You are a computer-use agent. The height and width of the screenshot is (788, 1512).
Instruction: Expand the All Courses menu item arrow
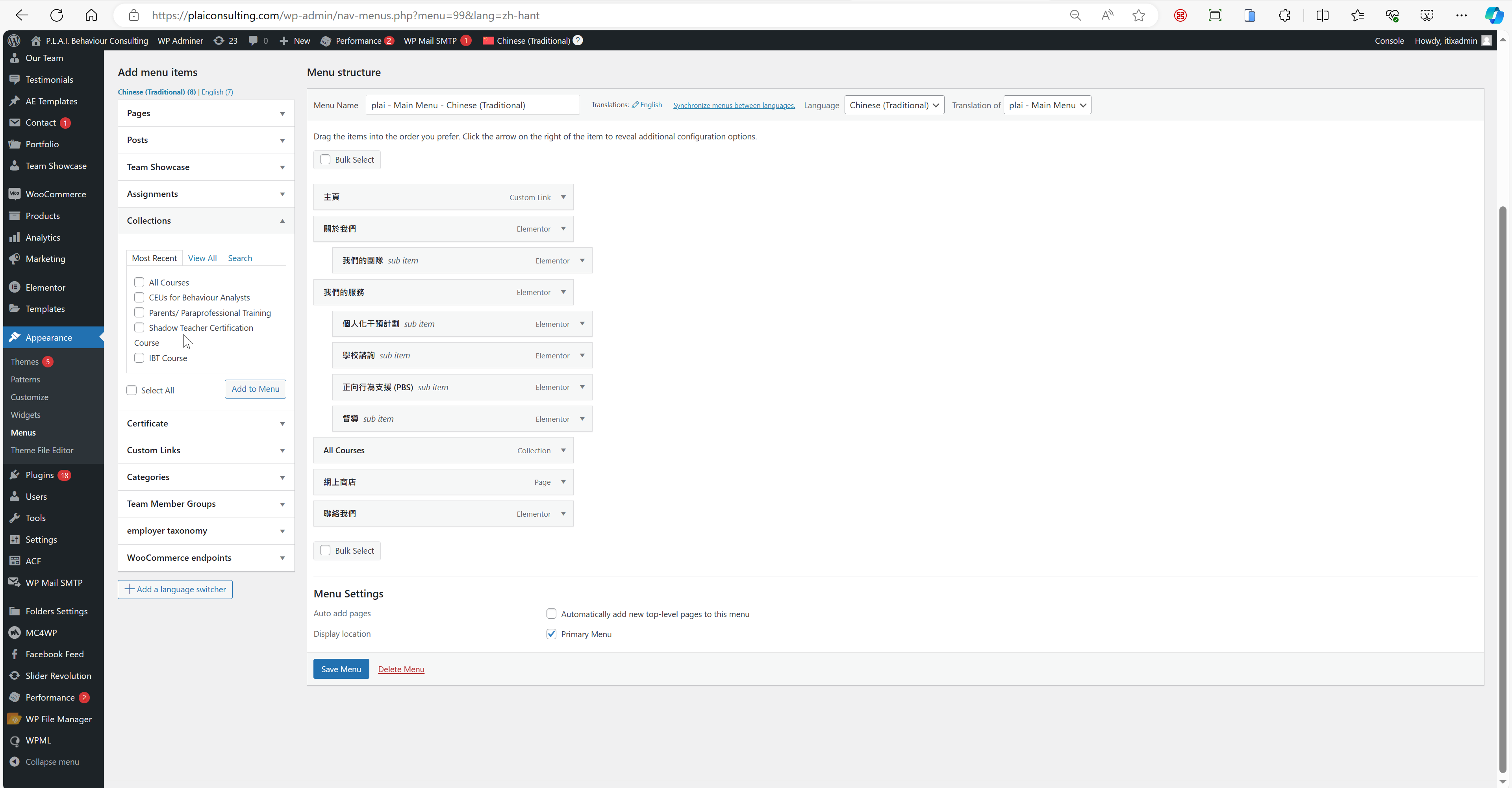[x=563, y=451]
